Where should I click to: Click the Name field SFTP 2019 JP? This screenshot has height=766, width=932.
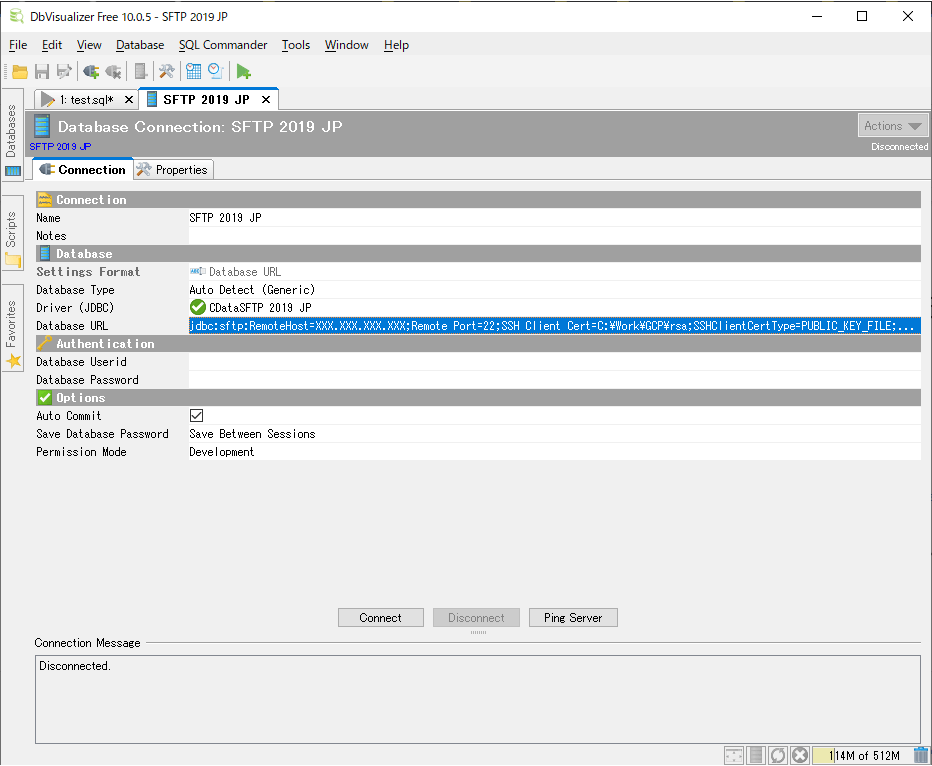555,218
